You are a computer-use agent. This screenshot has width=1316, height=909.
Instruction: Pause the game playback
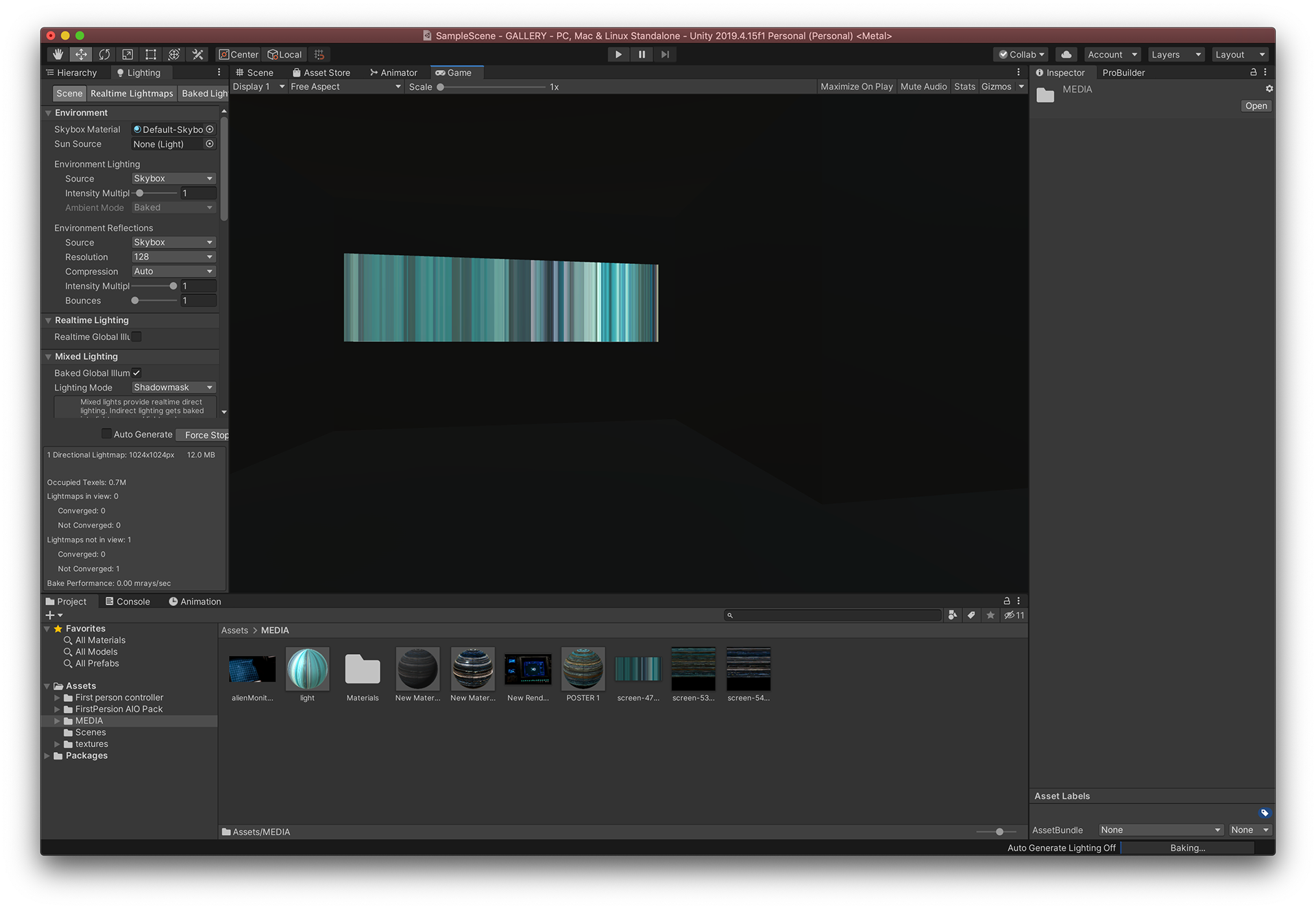tap(642, 54)
